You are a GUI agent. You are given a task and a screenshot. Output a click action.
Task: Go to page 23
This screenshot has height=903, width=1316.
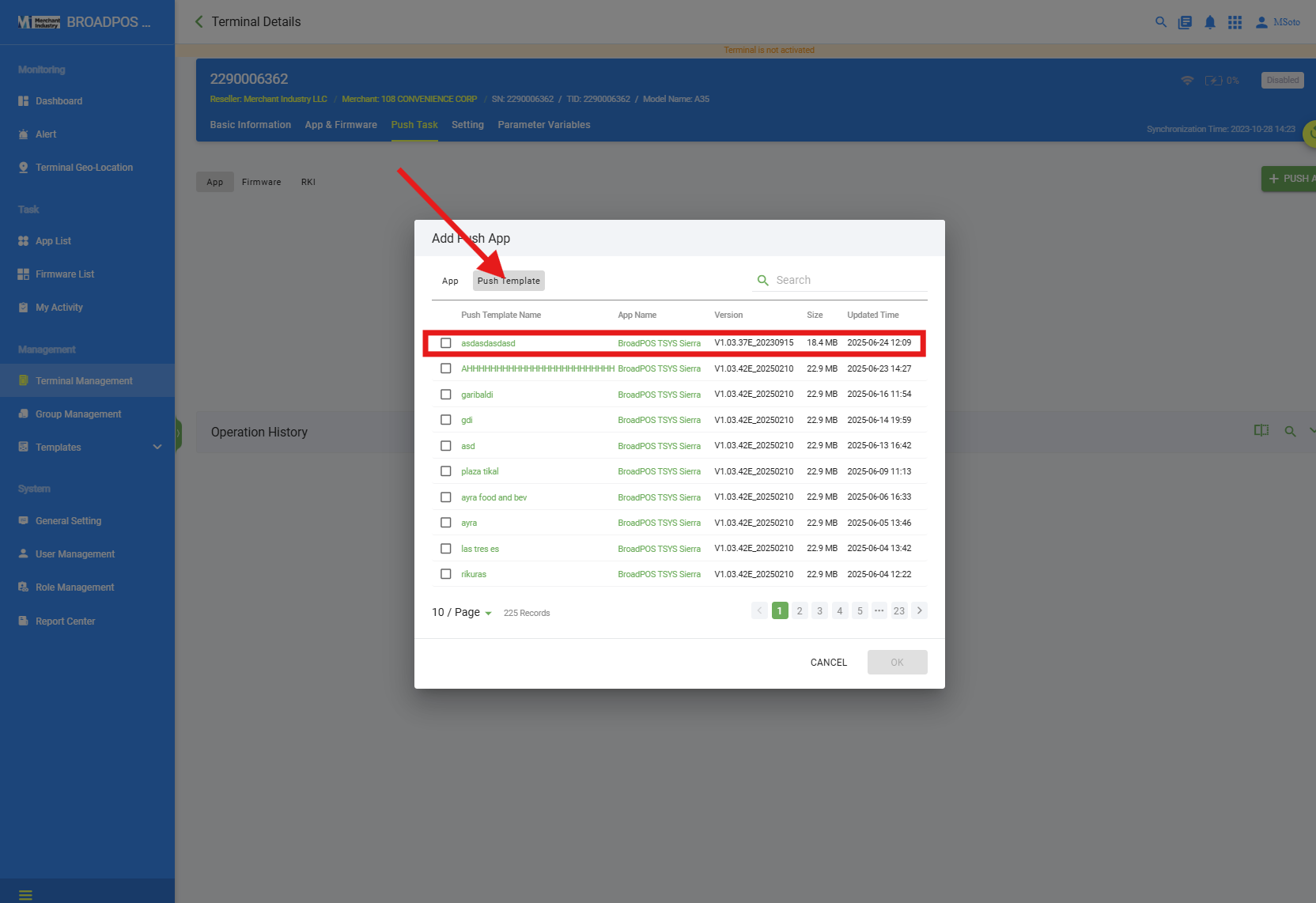[899, 610]
